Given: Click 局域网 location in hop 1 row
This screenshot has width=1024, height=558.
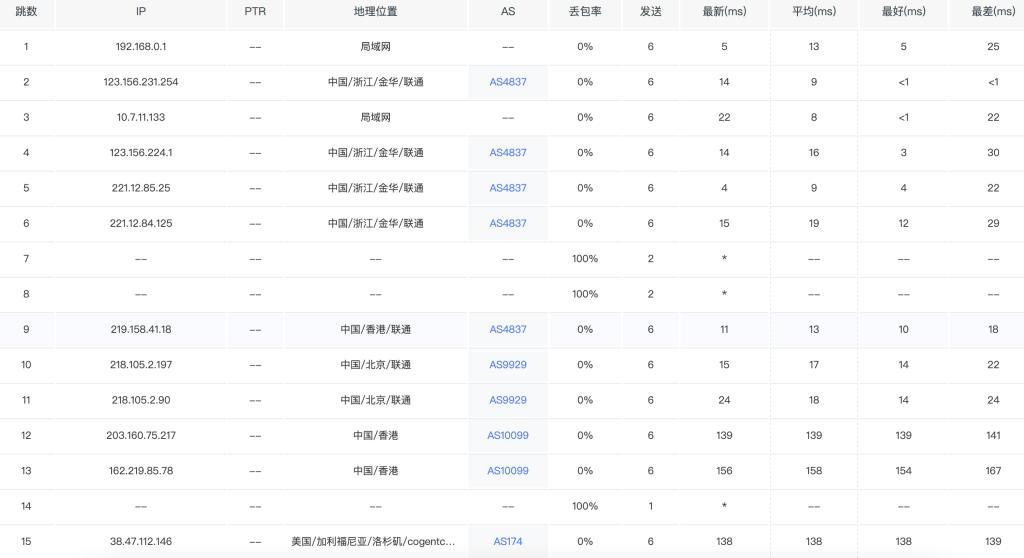Looking at the screenshot, I should click(x=376, y=46).
